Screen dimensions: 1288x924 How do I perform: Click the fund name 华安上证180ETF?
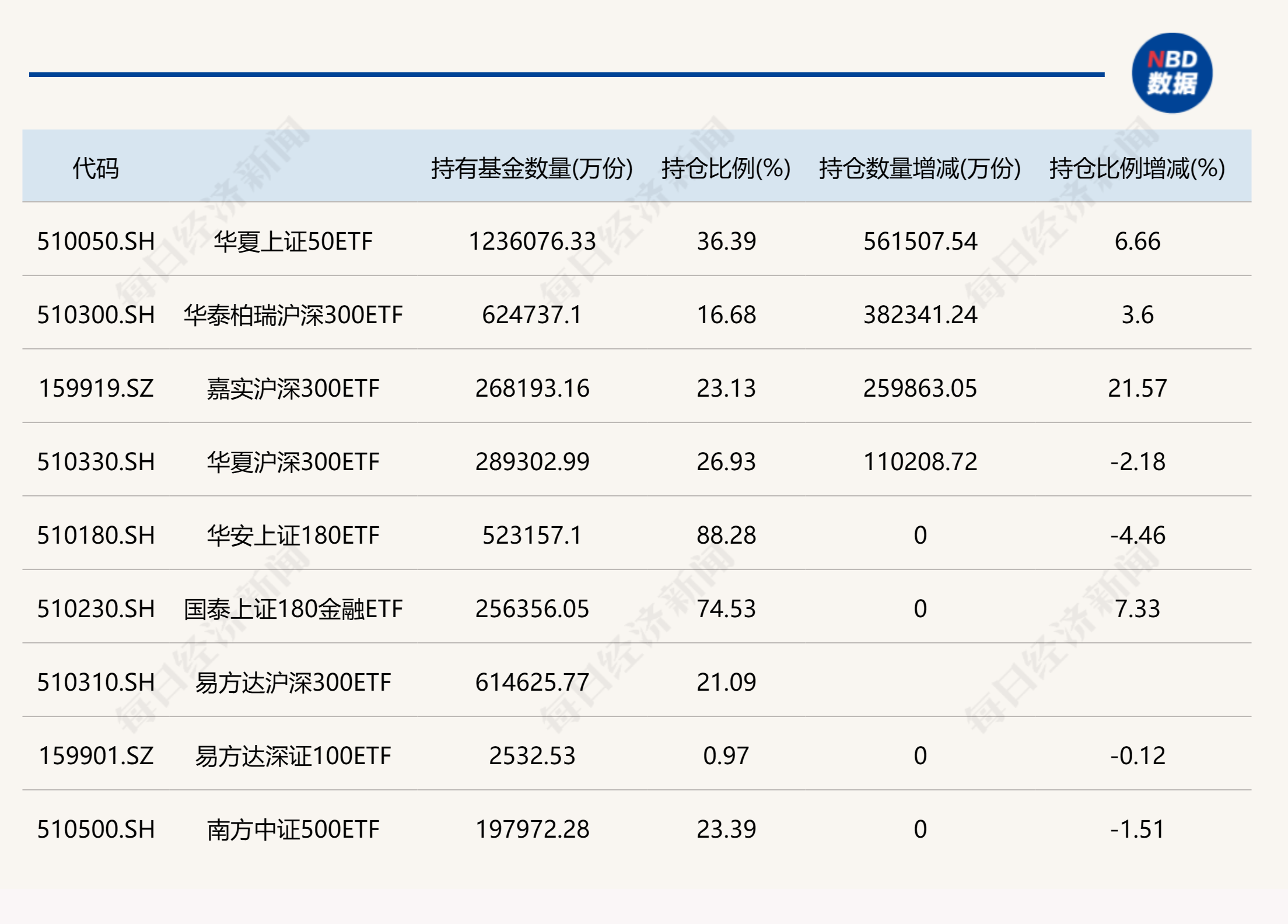(x=293, y=535)
